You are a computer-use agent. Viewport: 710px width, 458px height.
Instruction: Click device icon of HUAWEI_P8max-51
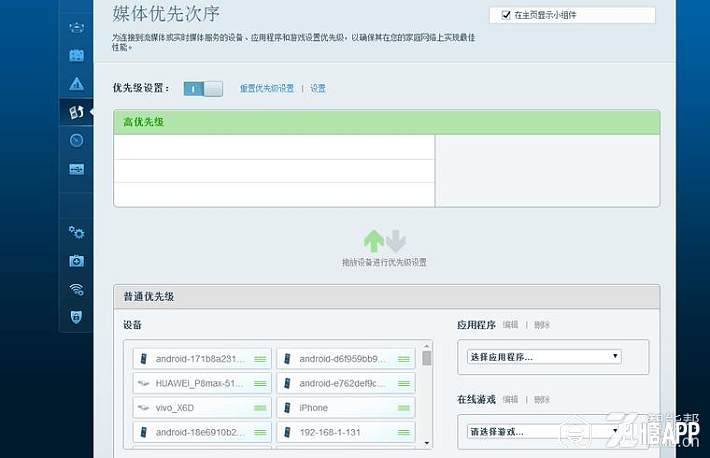(x=144, y=383)
